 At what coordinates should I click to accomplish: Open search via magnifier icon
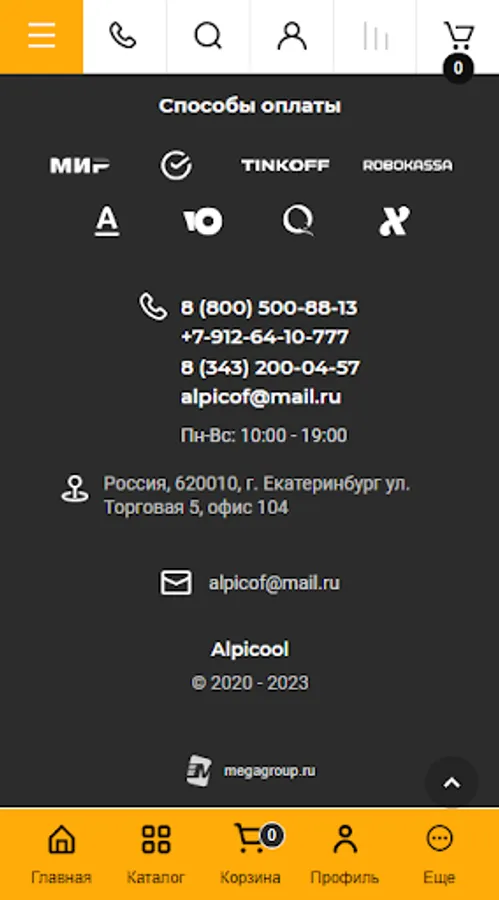click(x=208, y=37)
